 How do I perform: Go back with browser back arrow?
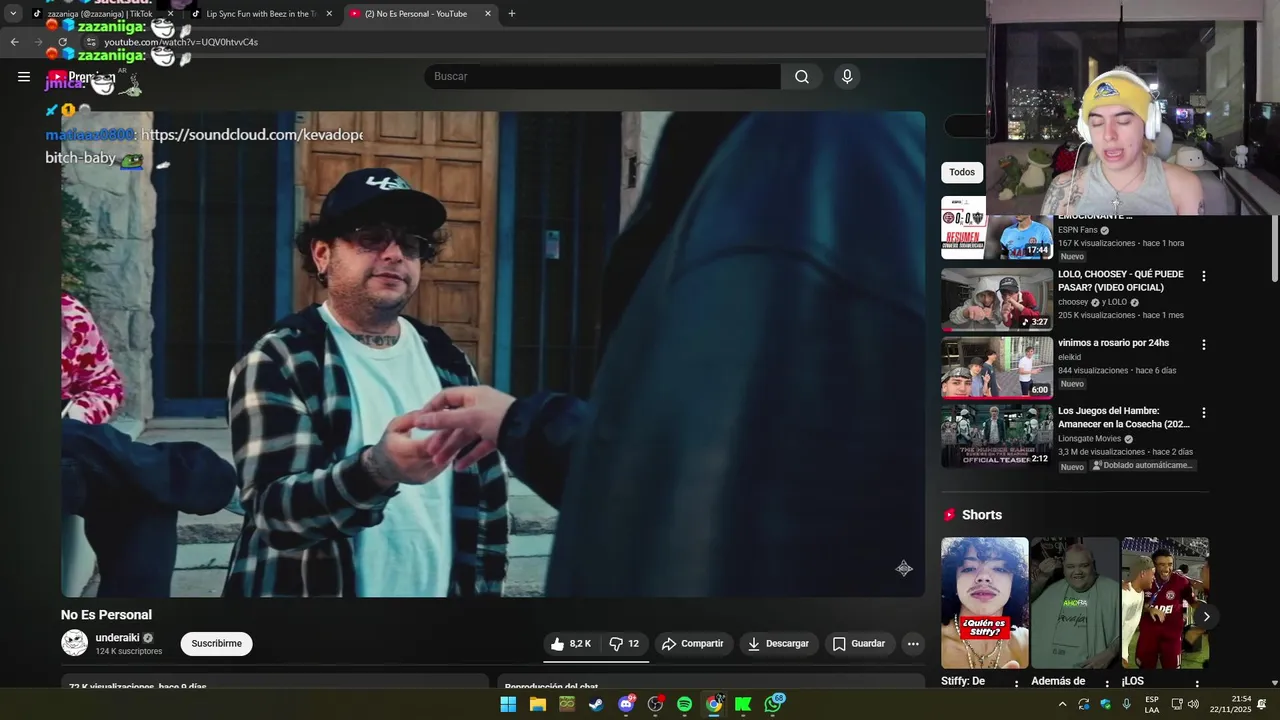14,42
